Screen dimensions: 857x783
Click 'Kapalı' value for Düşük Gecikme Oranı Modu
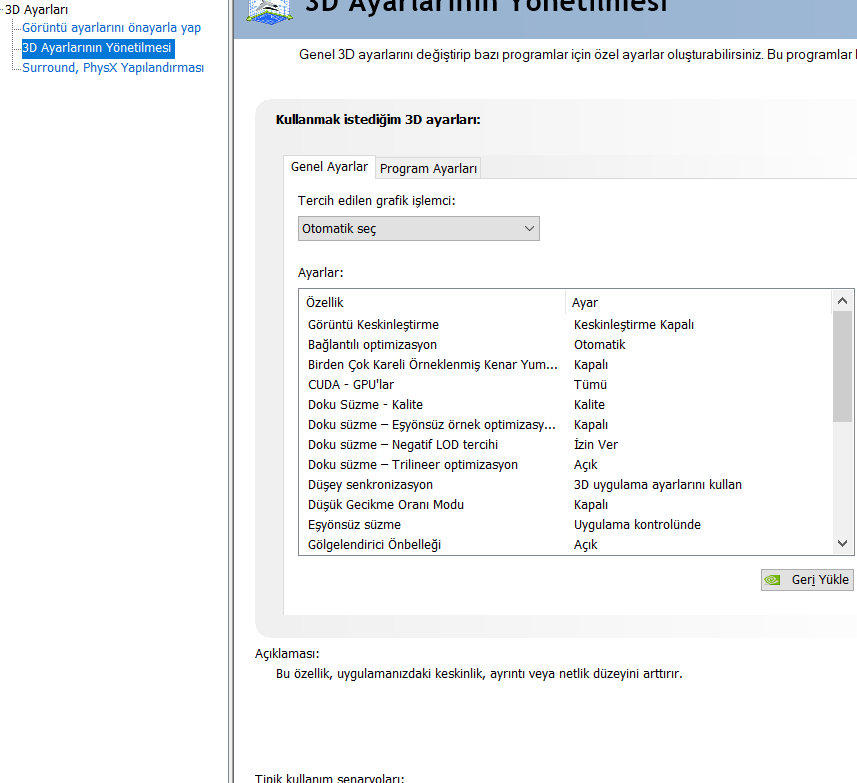591,505
